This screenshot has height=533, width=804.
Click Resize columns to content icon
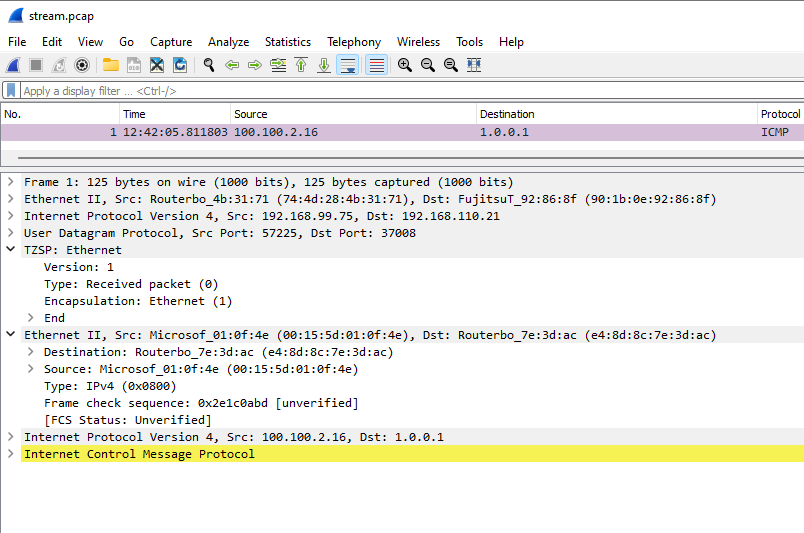(474, 65)
